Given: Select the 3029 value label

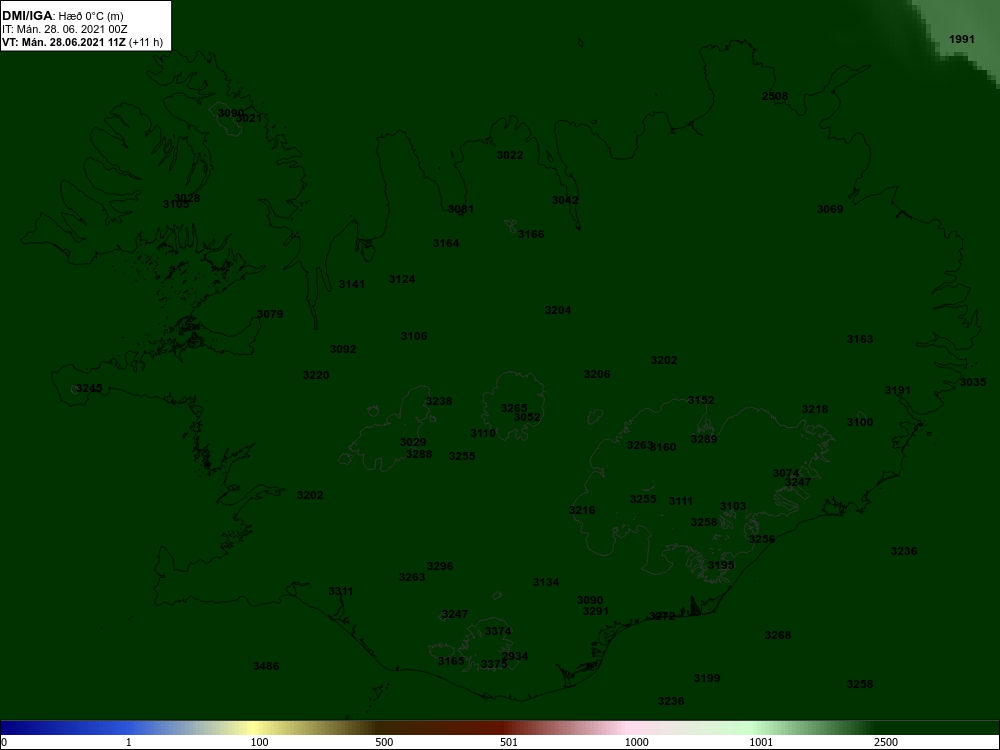Looking at the screenshot, I should click(x=413, y=443).
